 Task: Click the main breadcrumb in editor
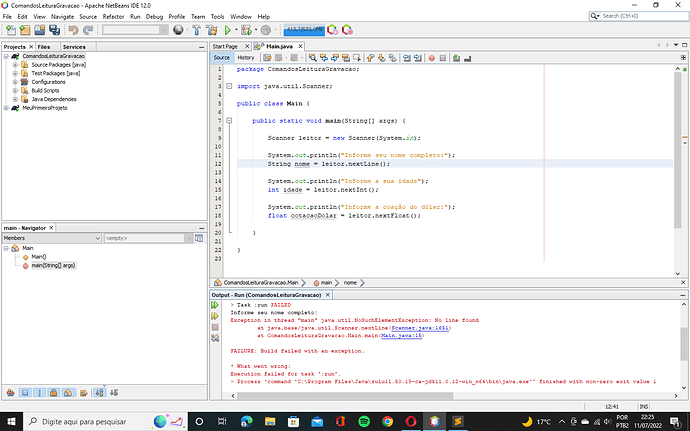tap(326, 283)
